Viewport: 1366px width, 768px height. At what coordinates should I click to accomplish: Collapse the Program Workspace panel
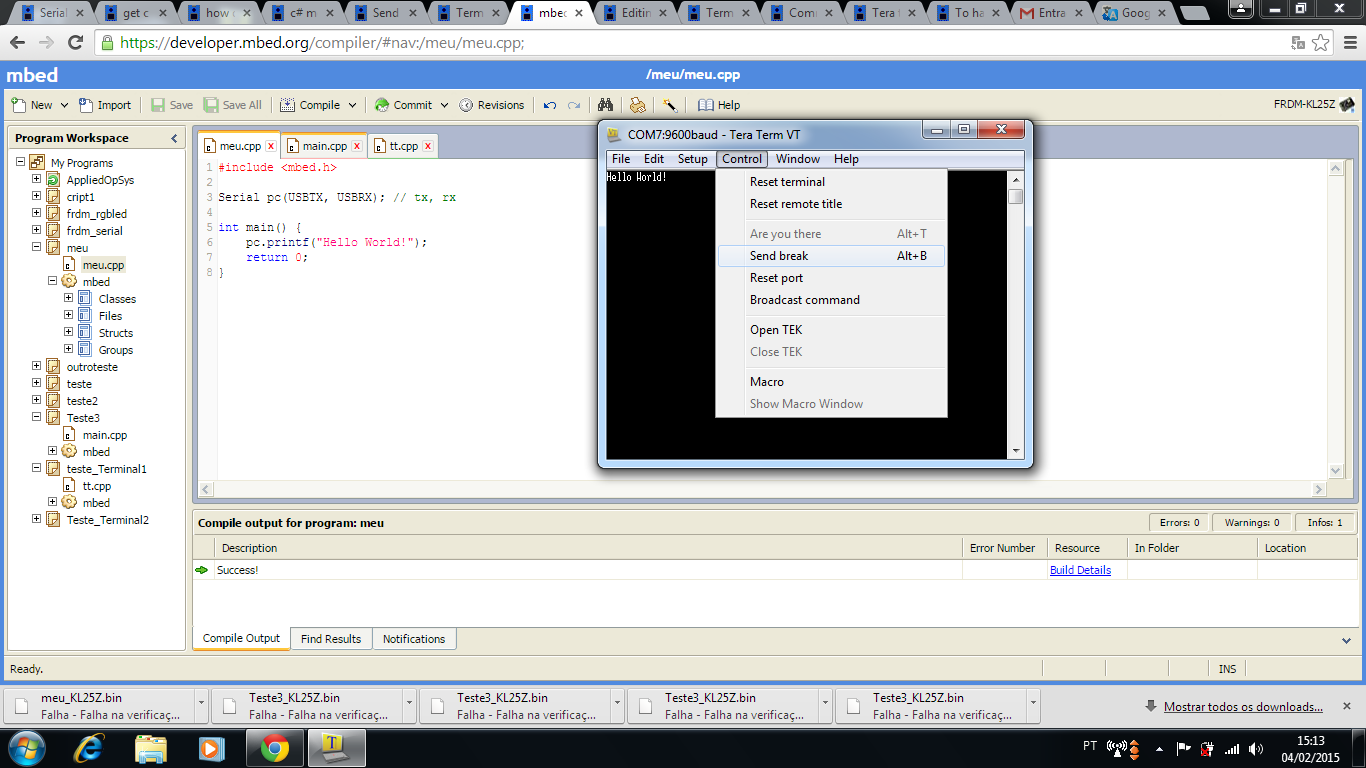coord(174,138)
